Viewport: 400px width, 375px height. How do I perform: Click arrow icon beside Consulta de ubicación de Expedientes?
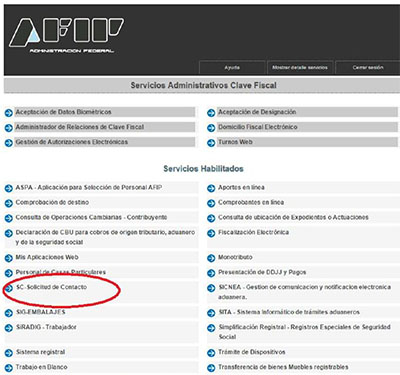[x=211, y=218]
